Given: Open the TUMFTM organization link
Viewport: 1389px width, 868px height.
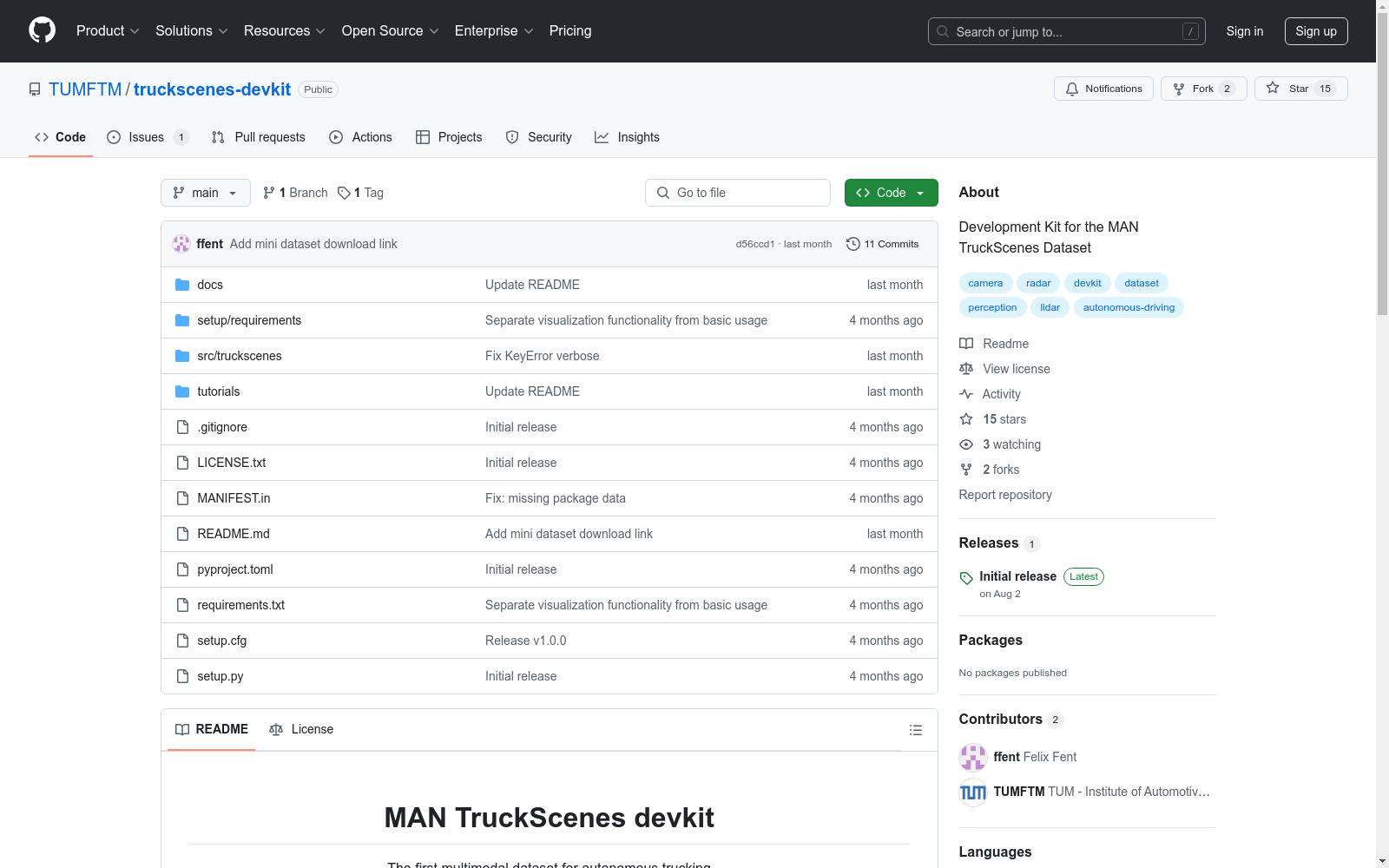Looking at the screenshot, I should pos(85,89).
